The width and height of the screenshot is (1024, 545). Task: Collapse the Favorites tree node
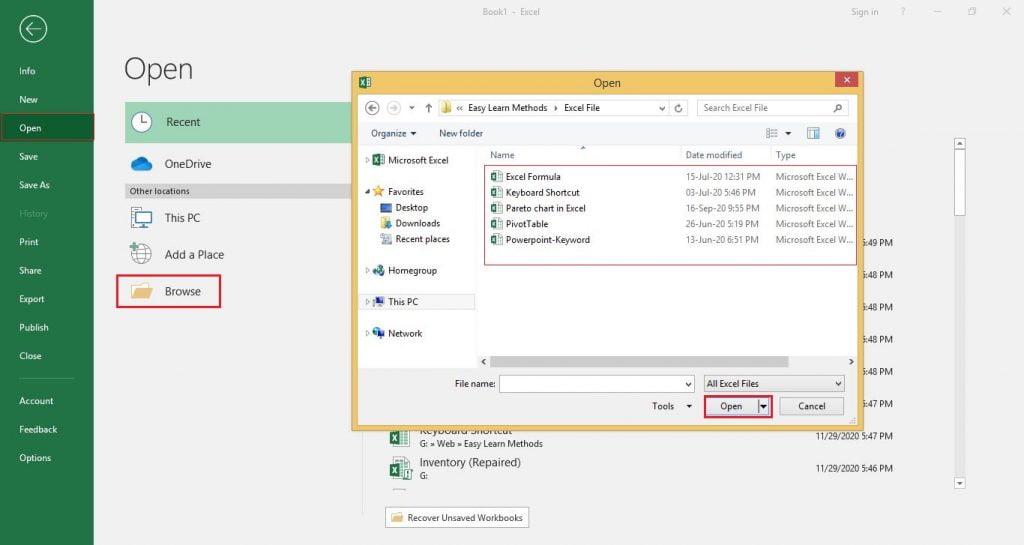pyautogui.click(x=367, y=191)
